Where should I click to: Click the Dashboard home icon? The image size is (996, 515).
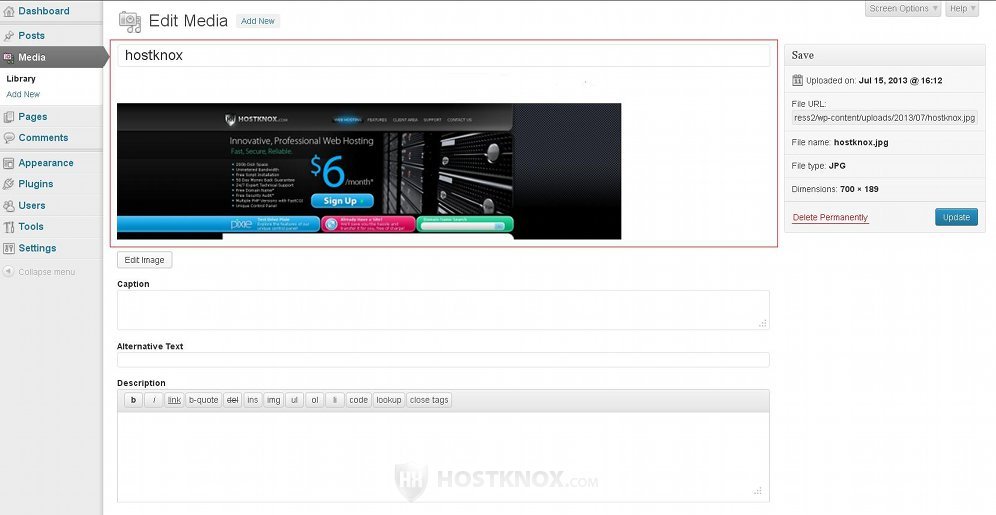tap(8, 11)
